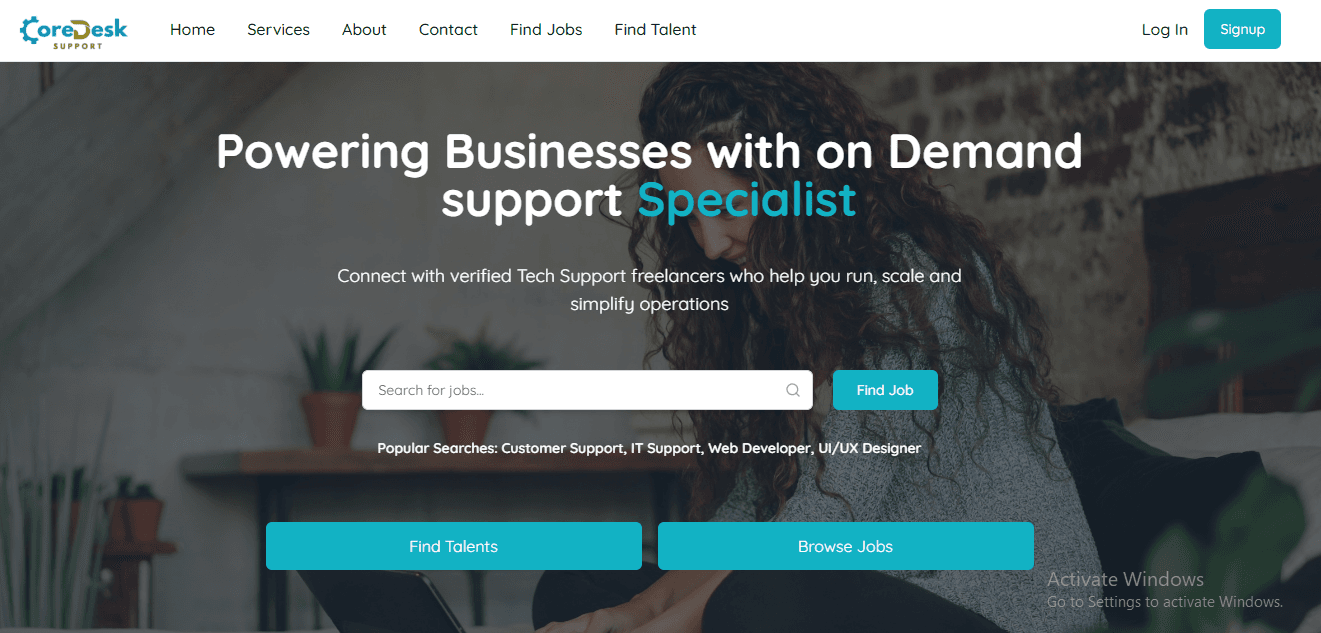Click the Find Job button
The image size is (1321, 633).
pyautogui.click(x=885, y=390)
